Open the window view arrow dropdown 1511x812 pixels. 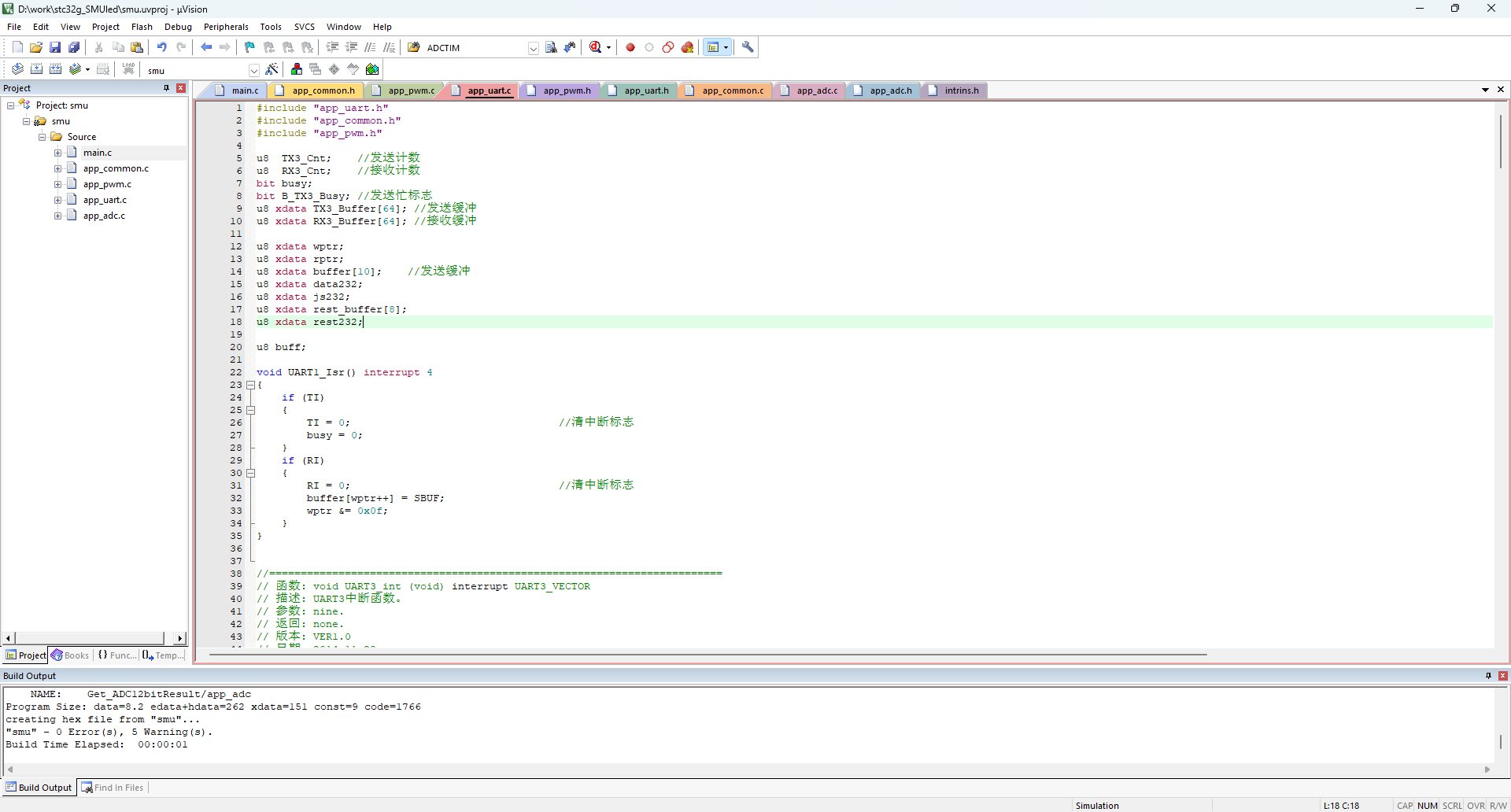tap(726, 47)
